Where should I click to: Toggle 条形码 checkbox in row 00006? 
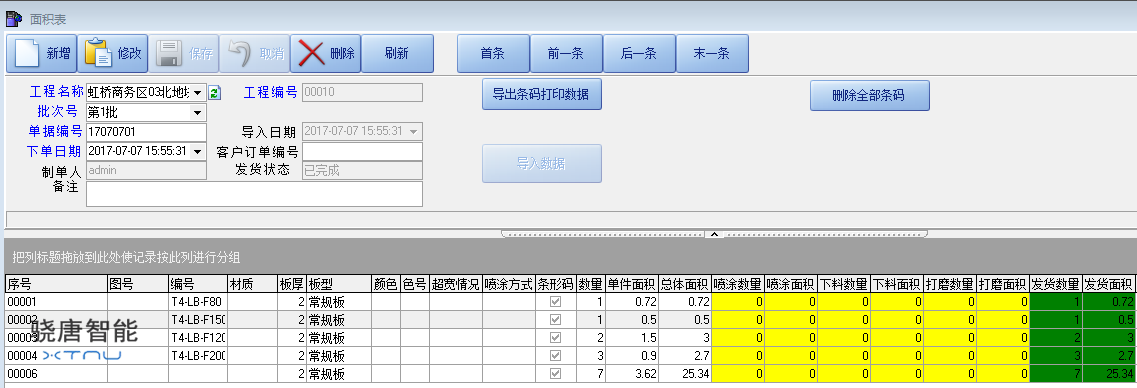555,373
